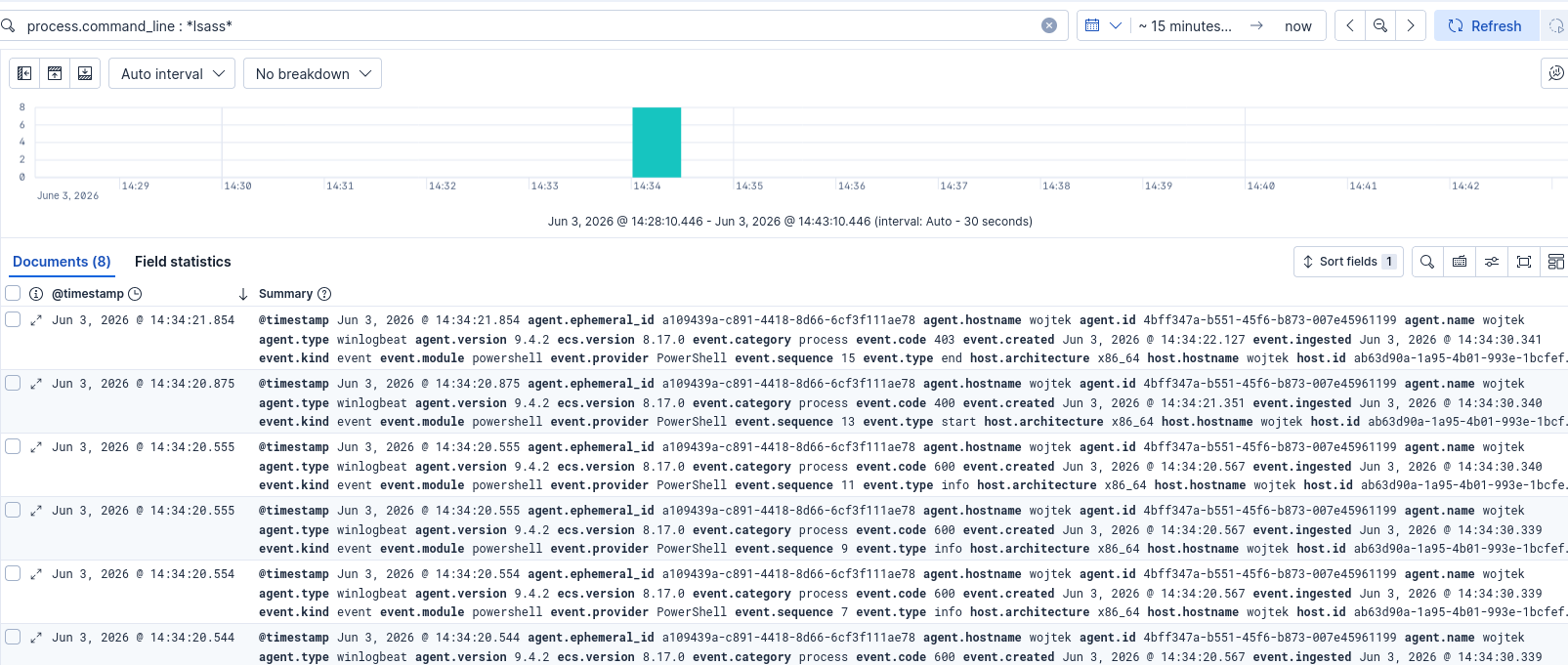The width and height of the screenshot is (1568, 665).
Task: Toggle the sidebar panel icon
Action: pyautogui.click(x=24, y=73)
